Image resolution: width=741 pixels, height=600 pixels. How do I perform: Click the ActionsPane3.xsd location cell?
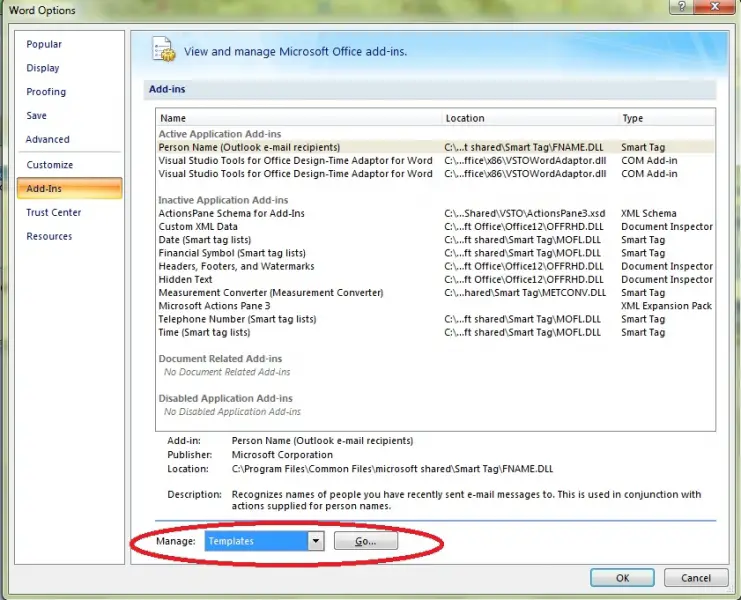(525, 214)
